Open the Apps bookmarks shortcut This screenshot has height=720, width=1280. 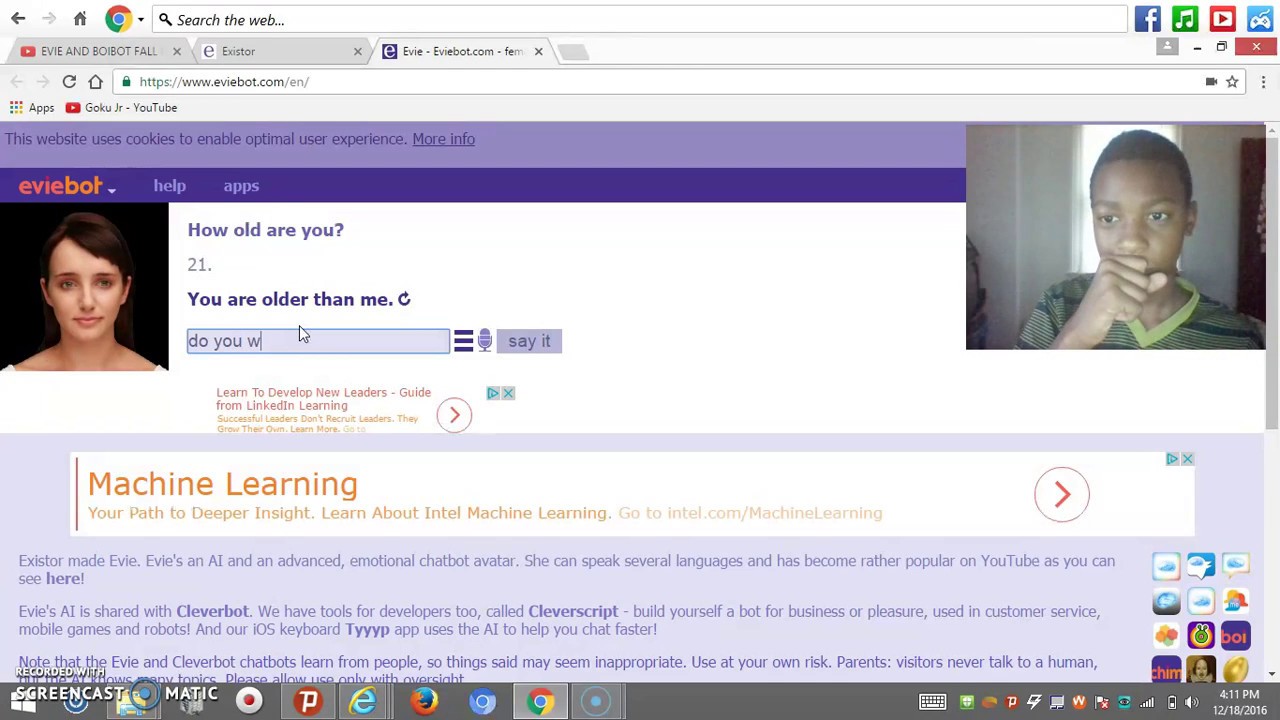click(x=32, y=108)
